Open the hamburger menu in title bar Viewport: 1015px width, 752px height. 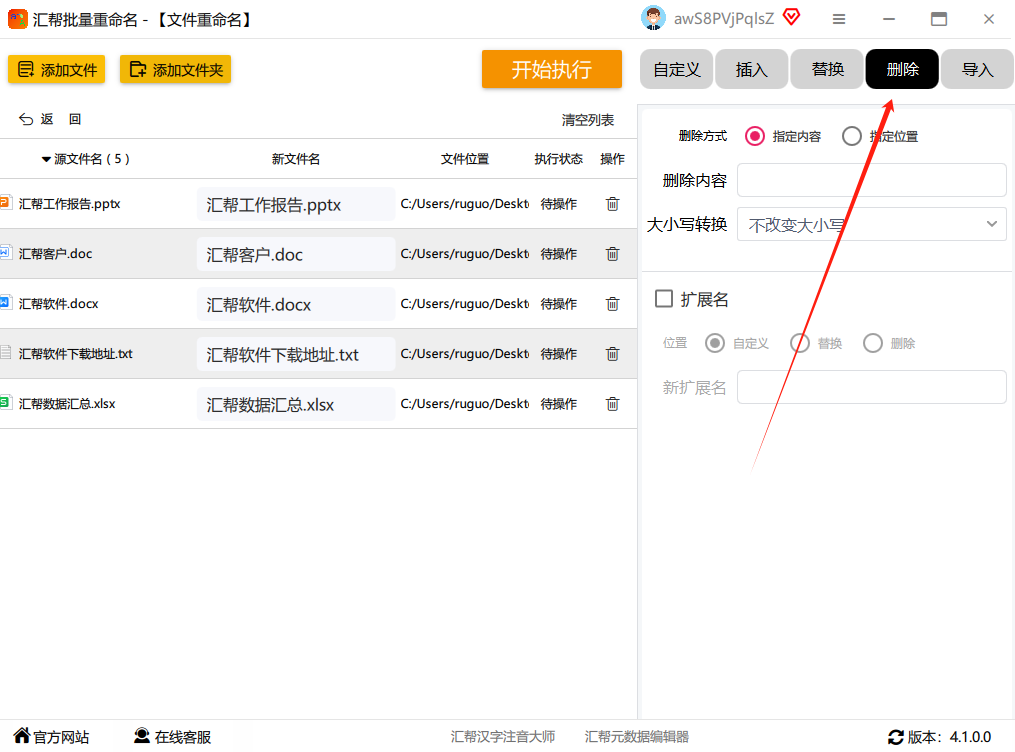[x=839, y=19]
